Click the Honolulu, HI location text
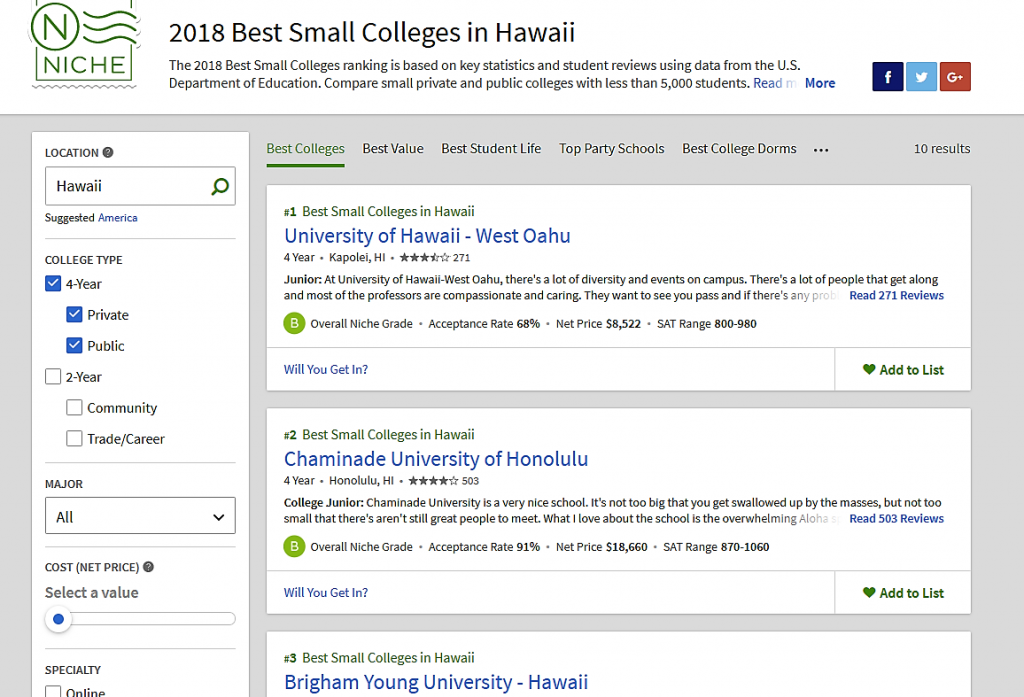The image size is (1024, 697). point(361,481)
